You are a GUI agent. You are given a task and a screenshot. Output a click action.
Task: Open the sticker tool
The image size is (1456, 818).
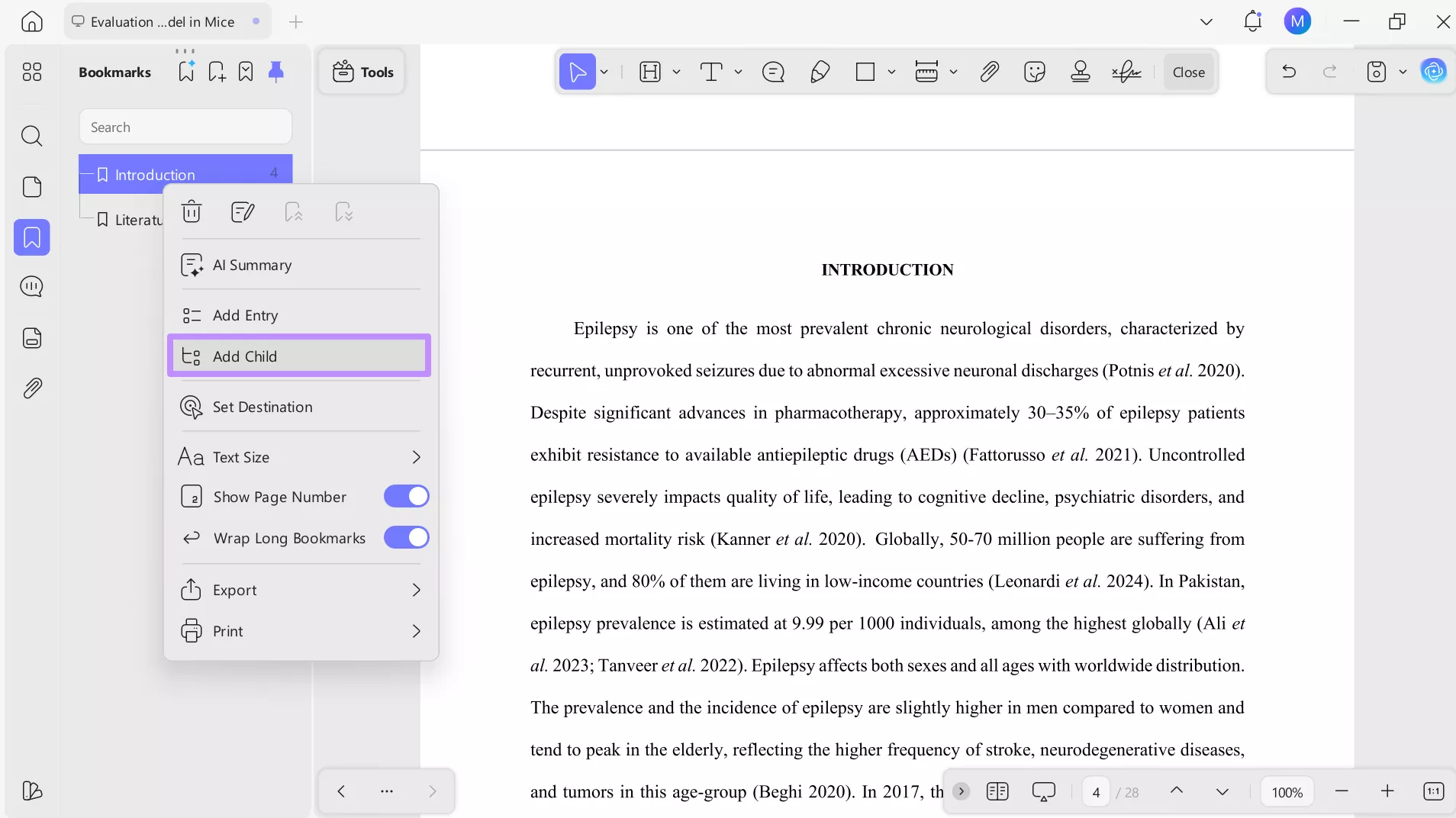tap(1035, 72)
